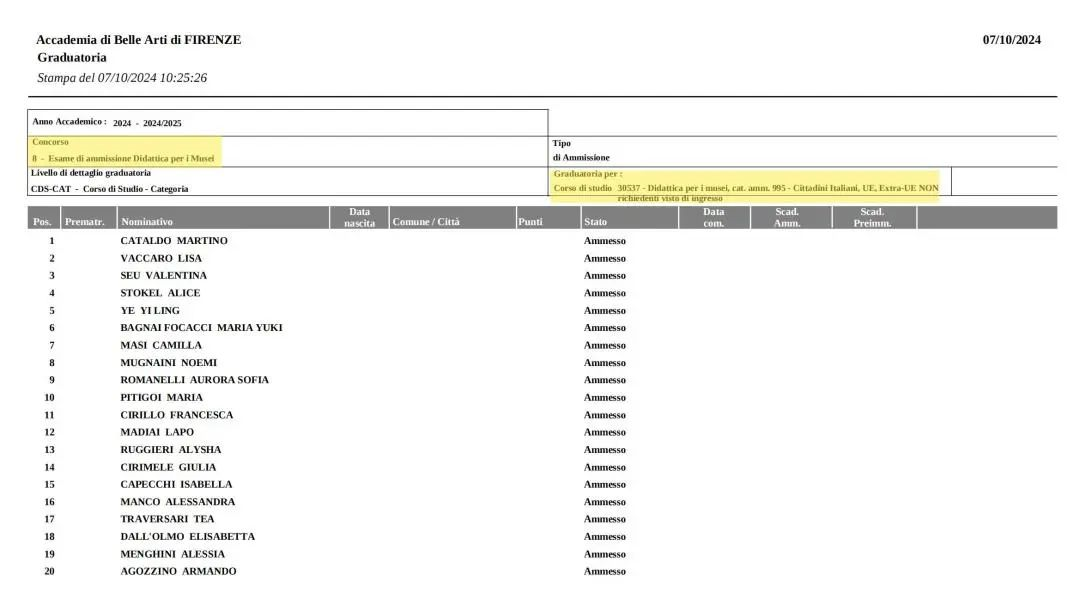
Task: Click Ammesso status for VACCARO LISA
Action: 604,258
